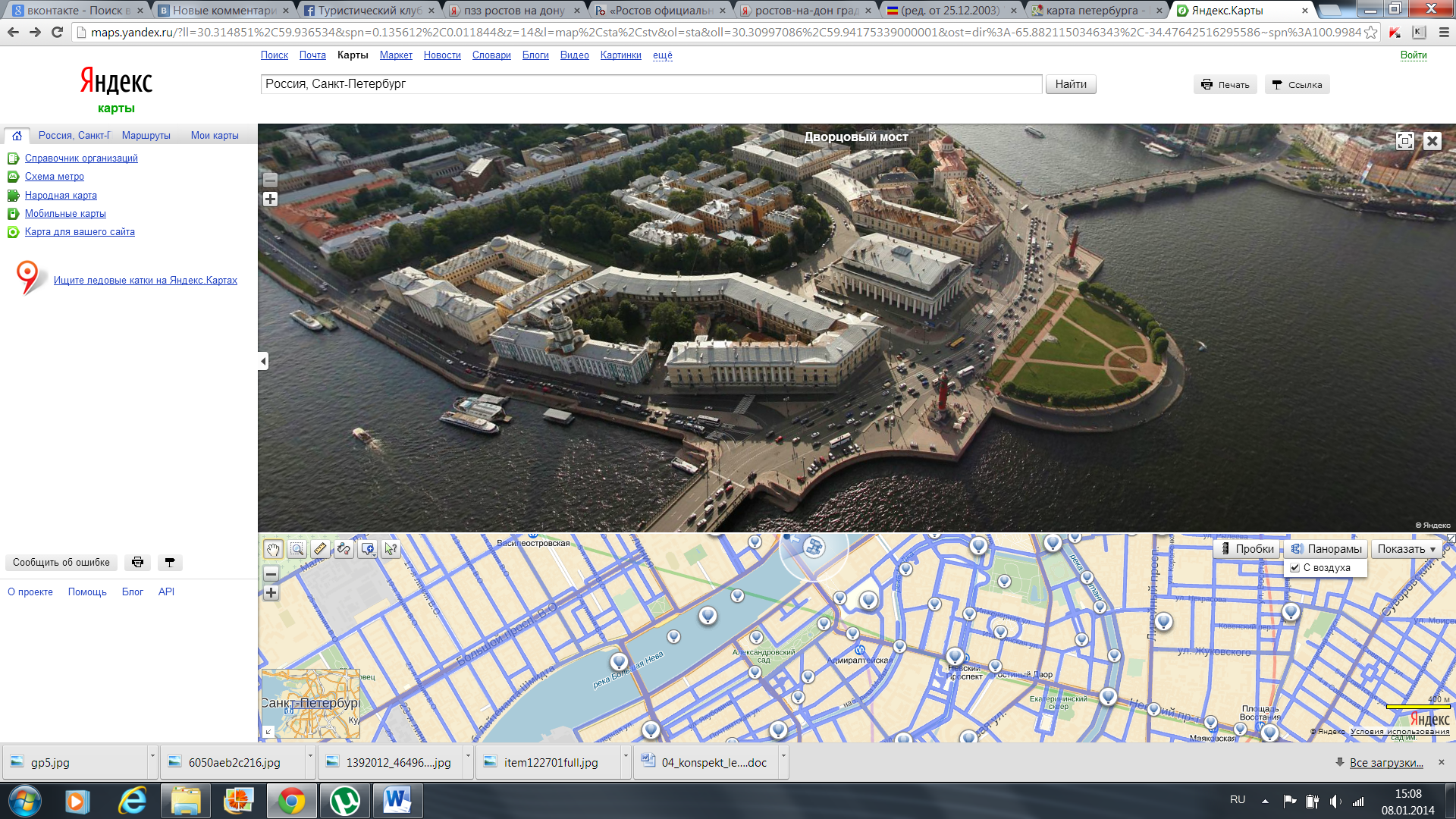The image size is (1456, 819).
Task: Click the API footer link
Action: point(166,592)
